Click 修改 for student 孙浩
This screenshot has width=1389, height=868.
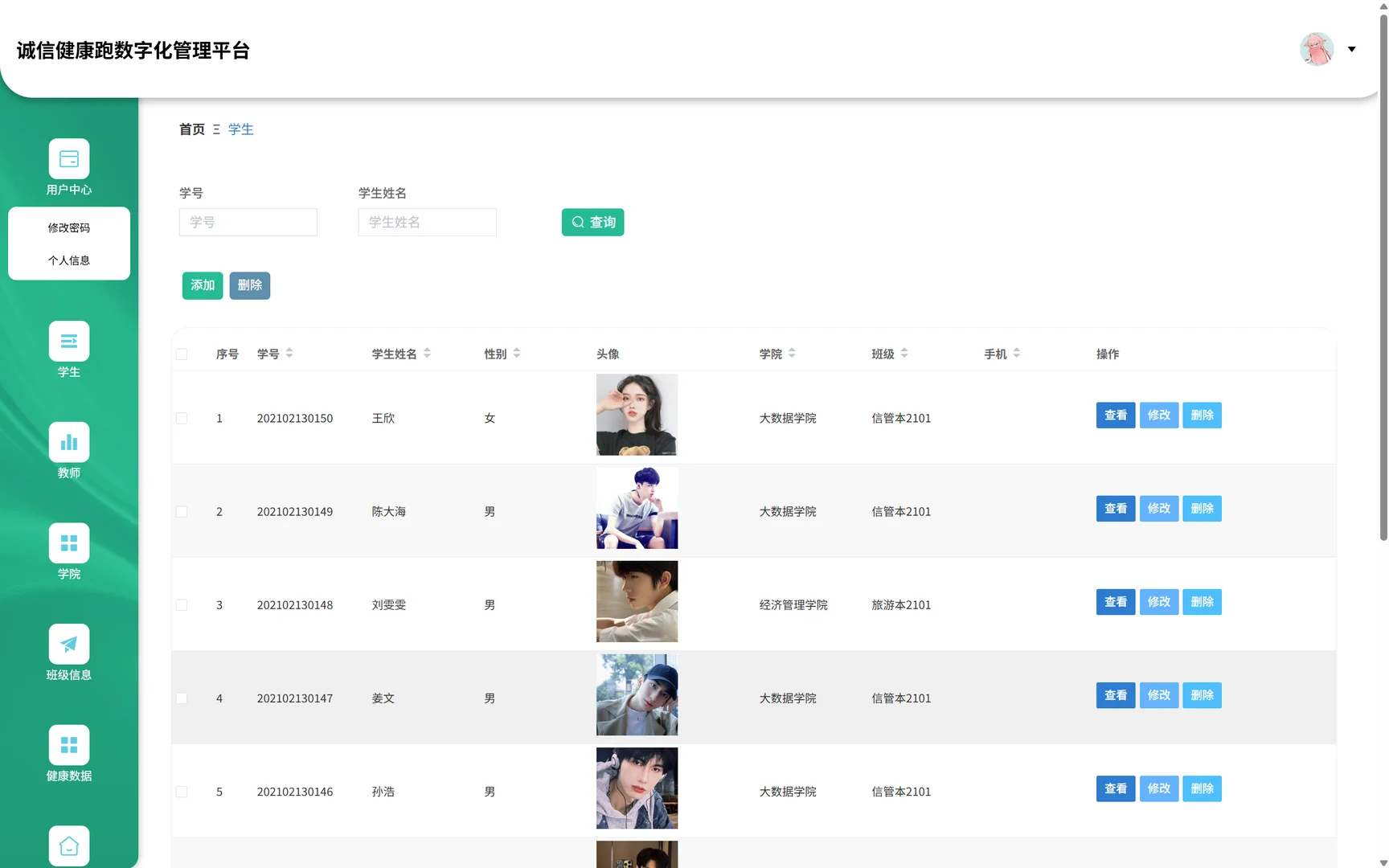point(1159,788)
